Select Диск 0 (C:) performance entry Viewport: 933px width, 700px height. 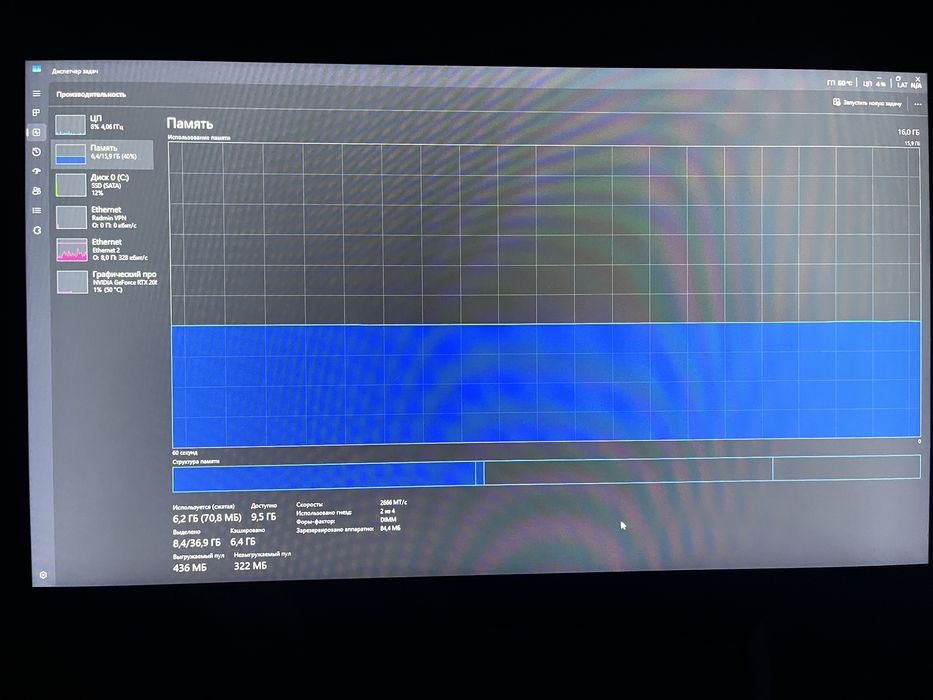(103, 185)
